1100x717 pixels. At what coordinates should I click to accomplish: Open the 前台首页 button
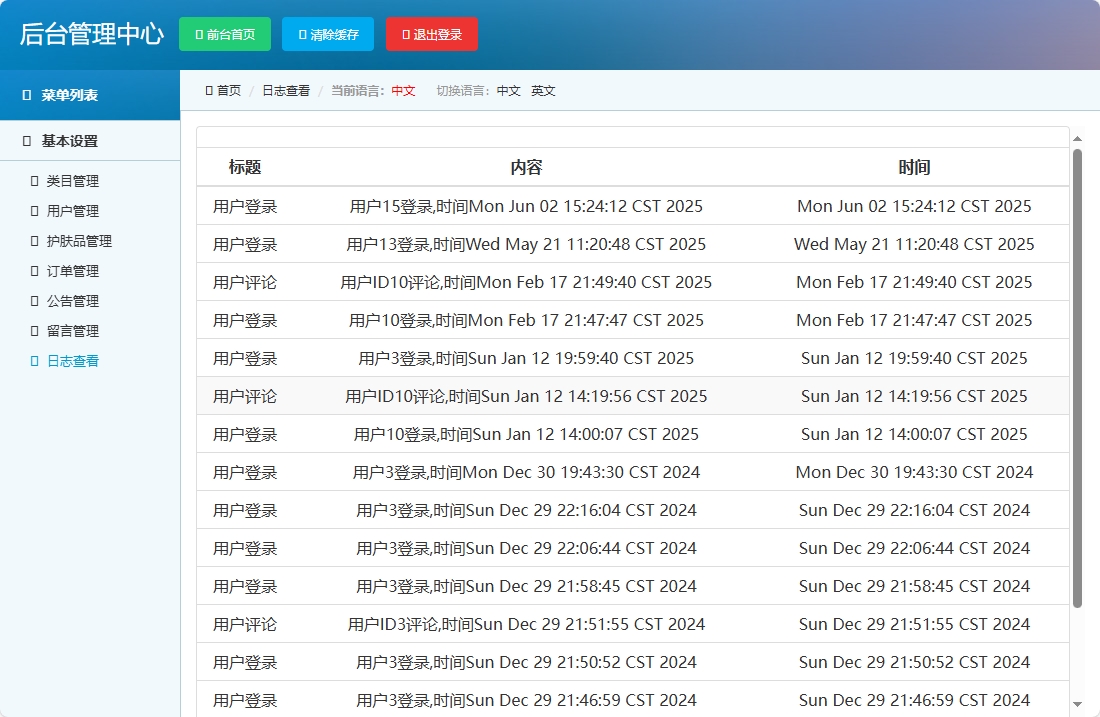225,33
